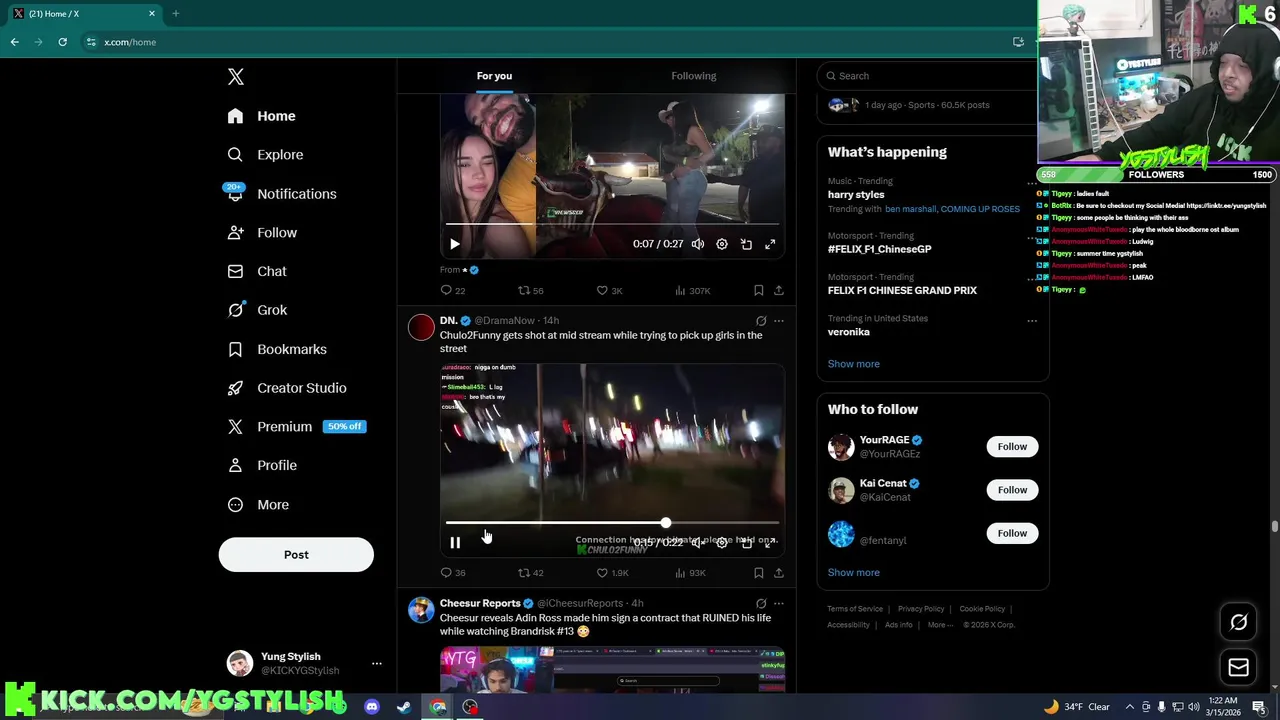Follow the @fentanyl account
Image resolution: width=1280 pixels, height=720 pixels.
tap(1012, 533)
